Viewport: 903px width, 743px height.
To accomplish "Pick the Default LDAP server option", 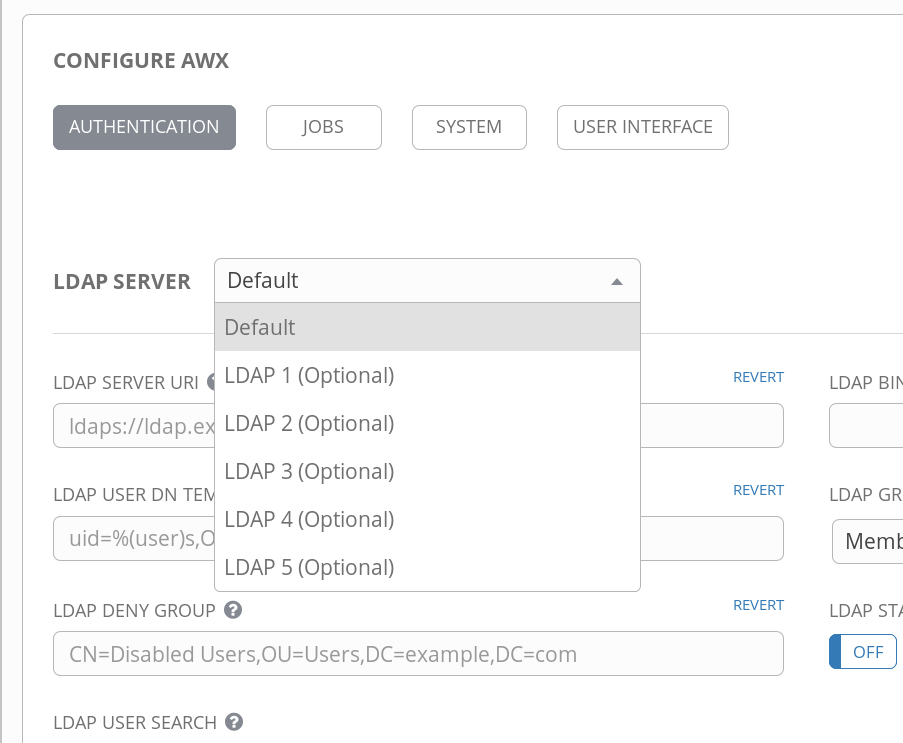I will [259, 327].
